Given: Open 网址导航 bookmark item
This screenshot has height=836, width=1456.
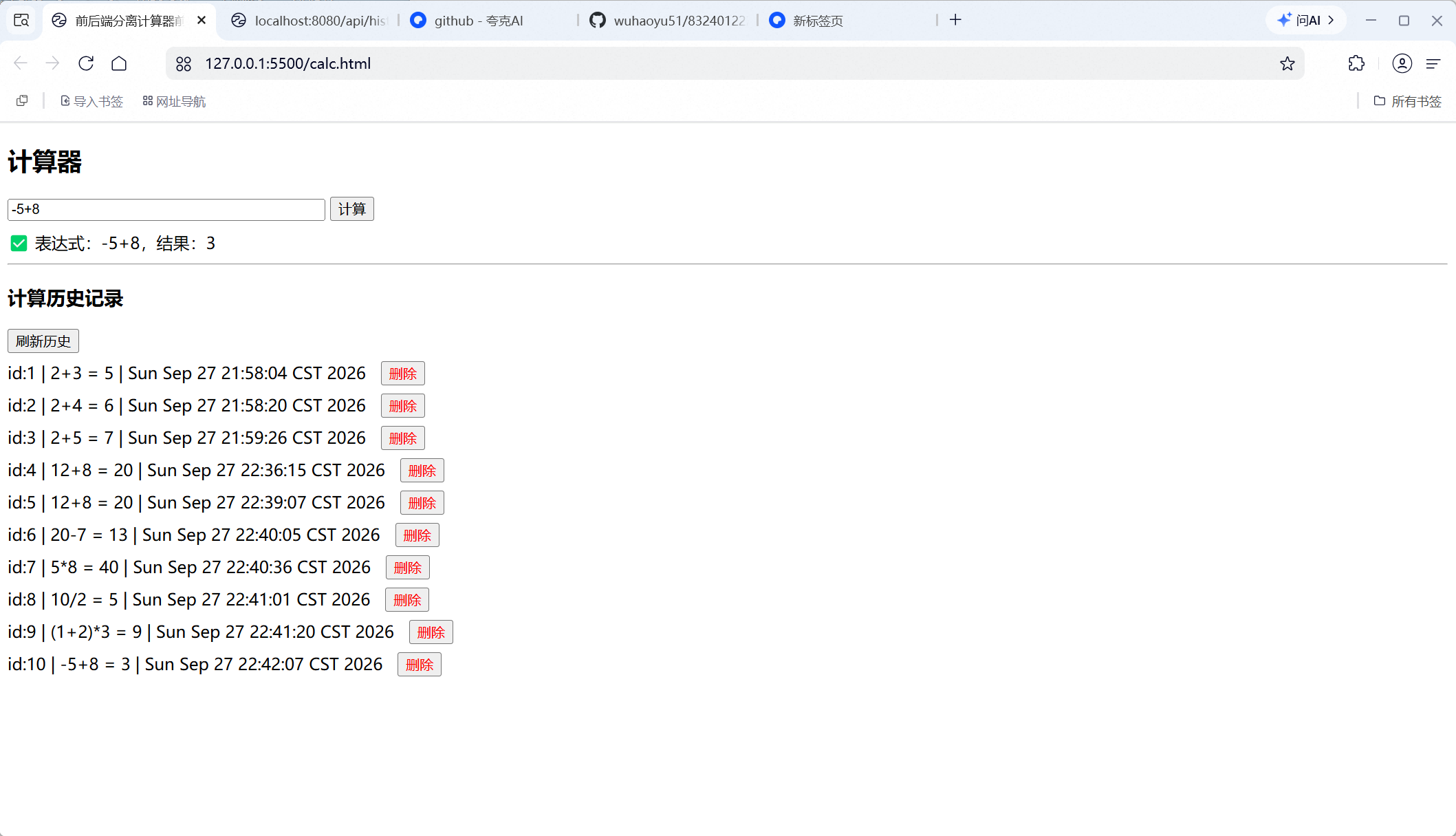Looking at the screenshot, I should pyautogui.click(x=174, y=101).
